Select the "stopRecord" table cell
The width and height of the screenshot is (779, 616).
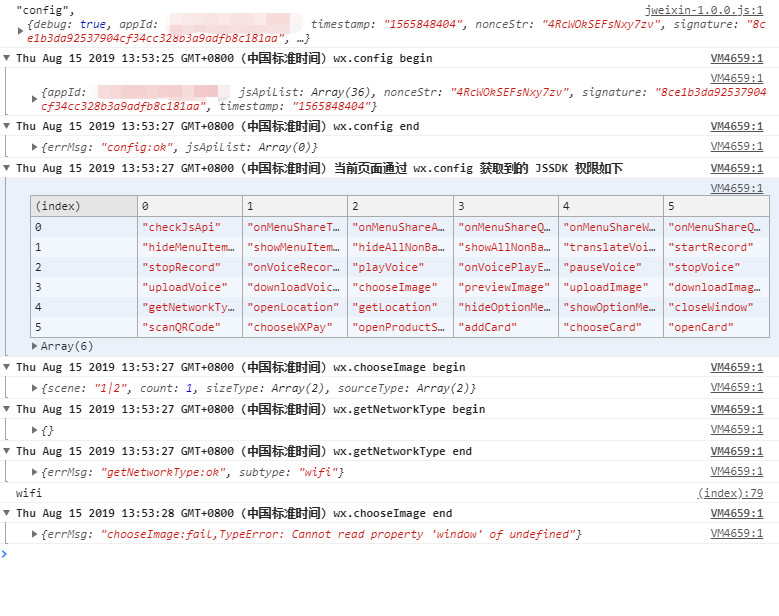click(190, 267)
